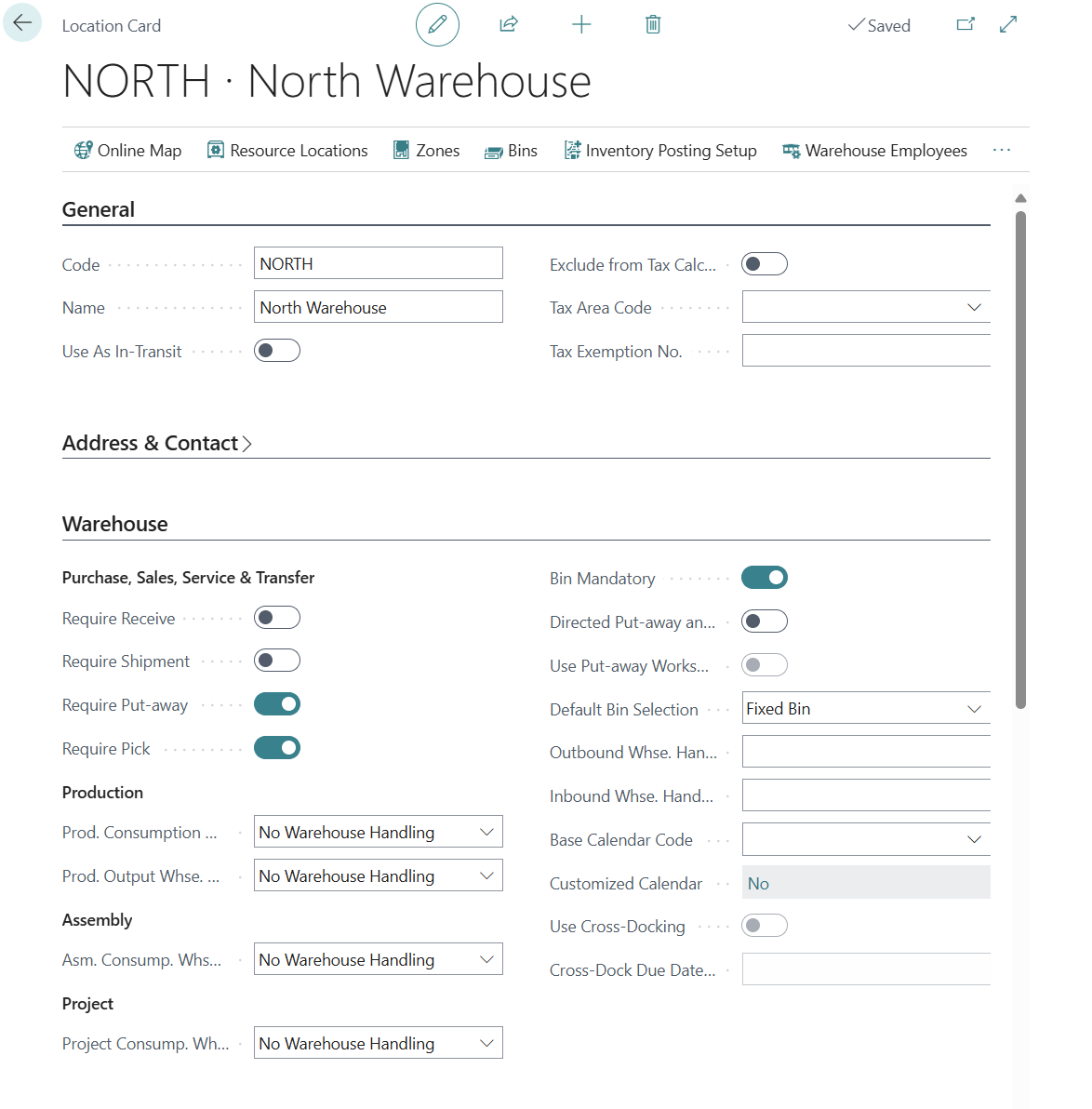Open the Bins action

(511, 151)
